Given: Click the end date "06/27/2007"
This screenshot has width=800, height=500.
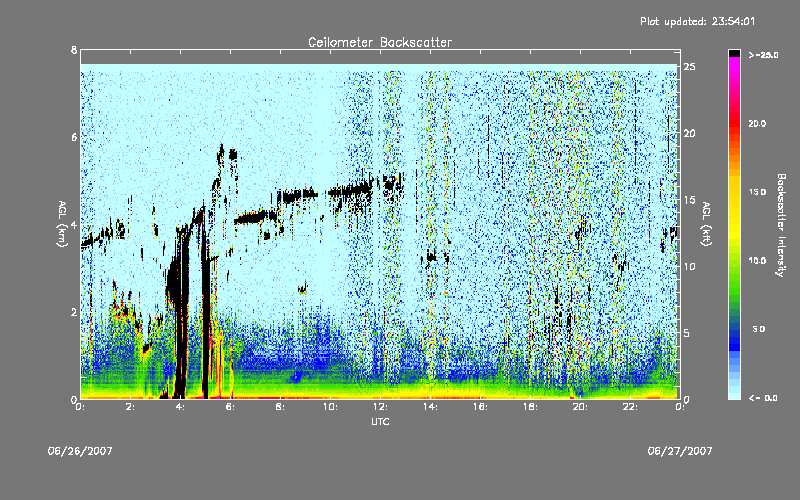Looking at the screenshot, I should pyautogui.click(x=680, y=451).
